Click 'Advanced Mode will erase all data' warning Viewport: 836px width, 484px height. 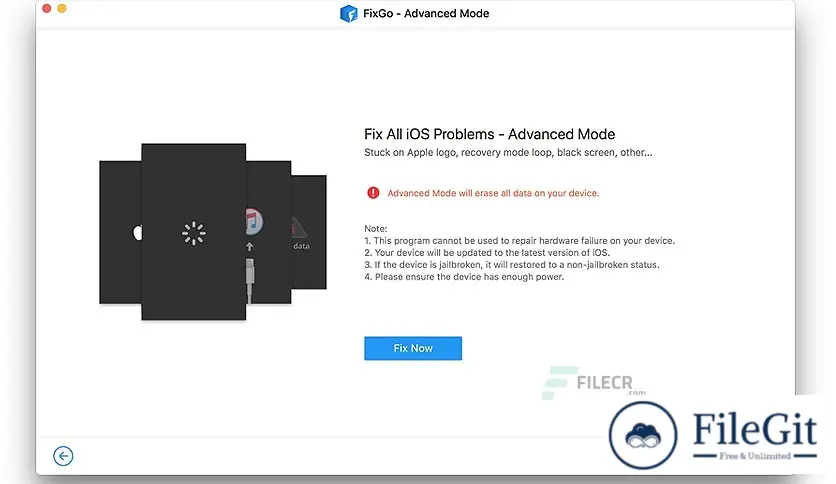(x=493, y=193)
